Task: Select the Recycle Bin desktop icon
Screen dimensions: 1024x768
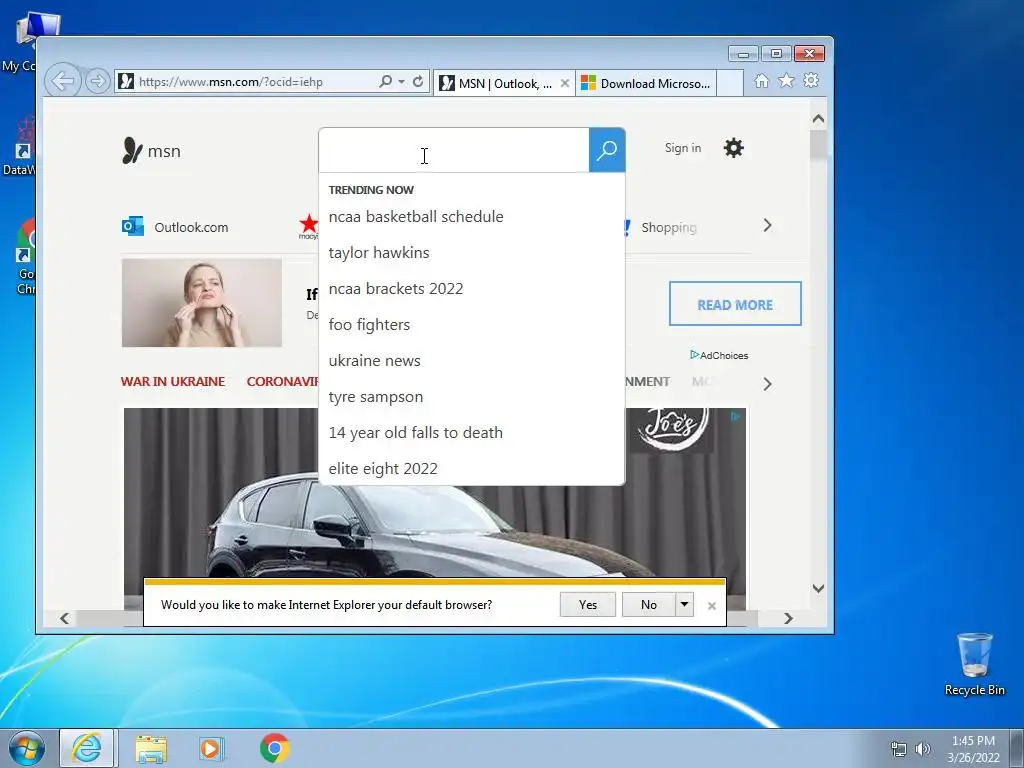Action: (x=974, y=665)
